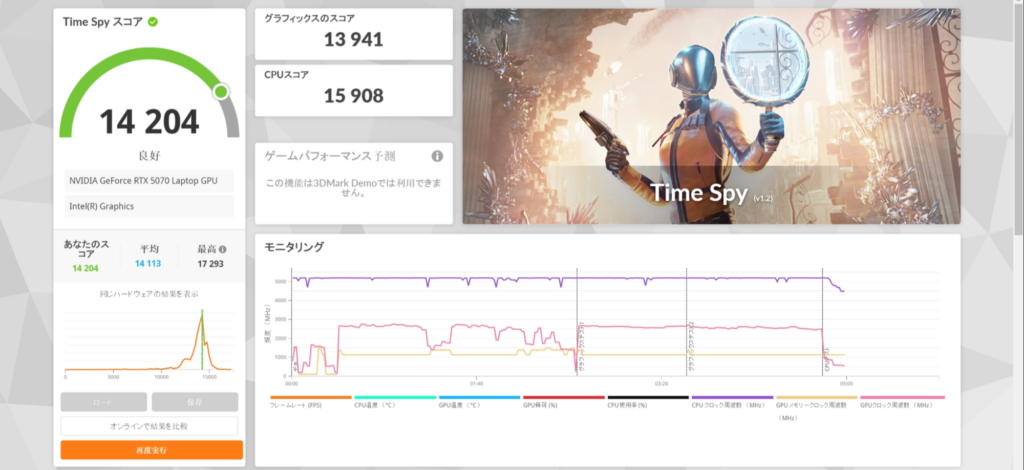Click the 最高 score value 17 293
1024x470 pixels.
[x=210, y=264]
